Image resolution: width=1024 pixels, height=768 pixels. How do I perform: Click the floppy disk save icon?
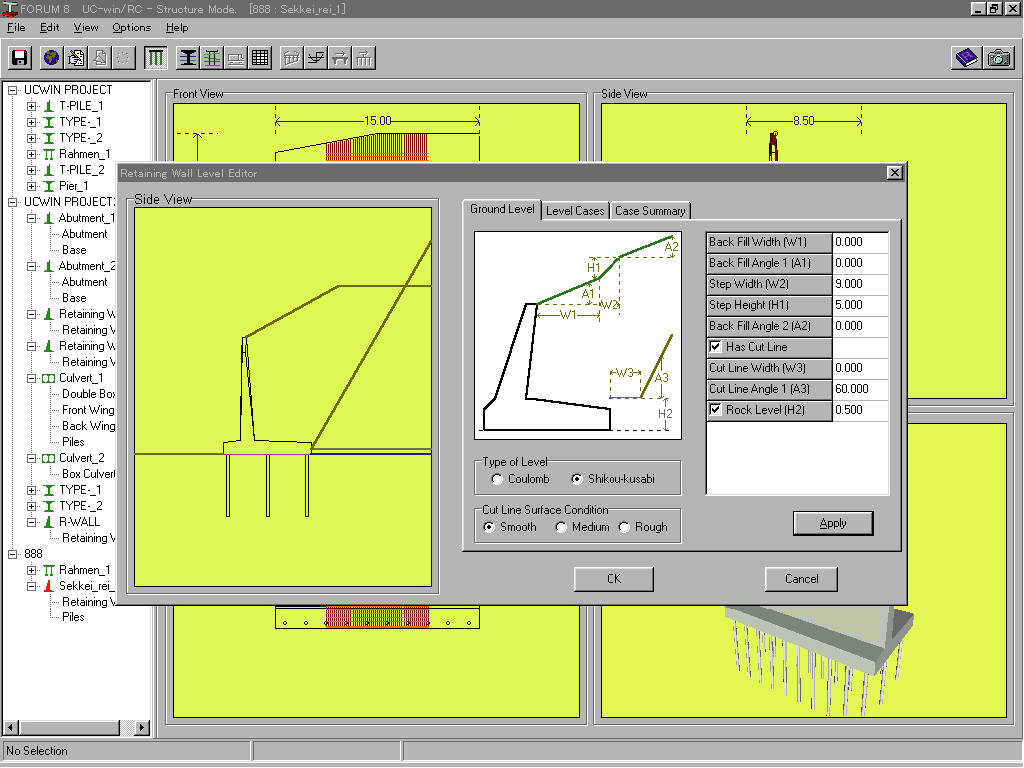point(19,58)
